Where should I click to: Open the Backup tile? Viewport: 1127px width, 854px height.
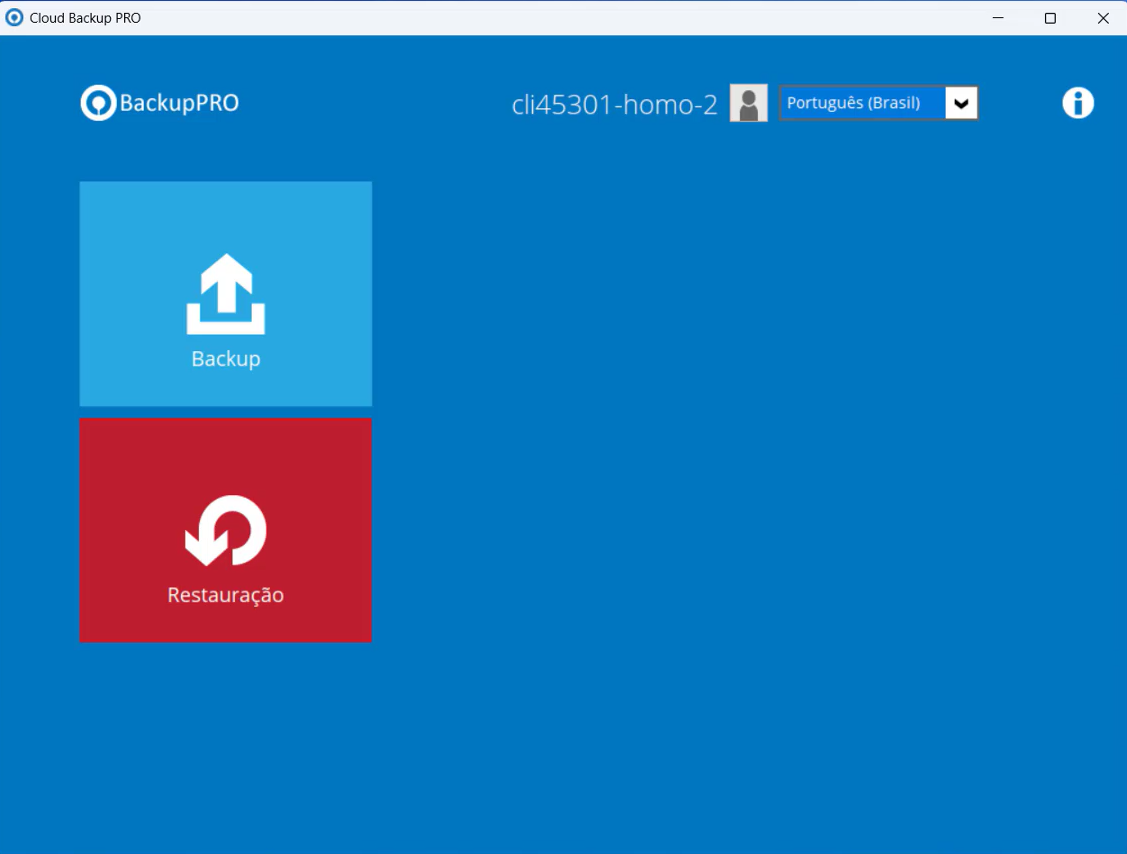(226, 293)
